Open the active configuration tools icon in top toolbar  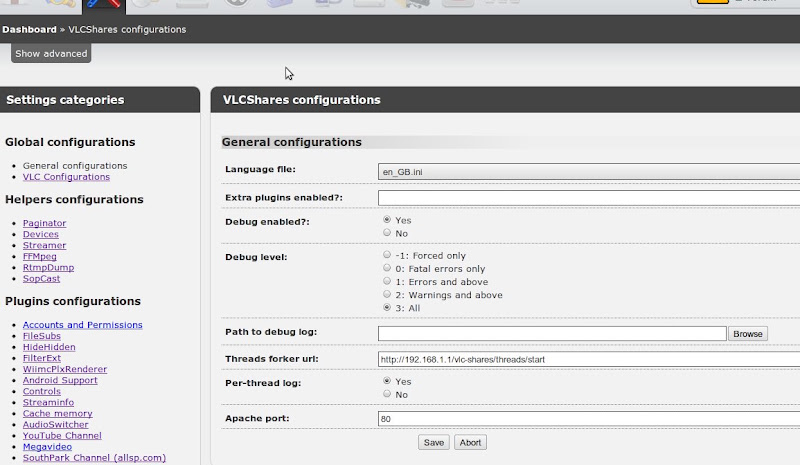(104, 6)
